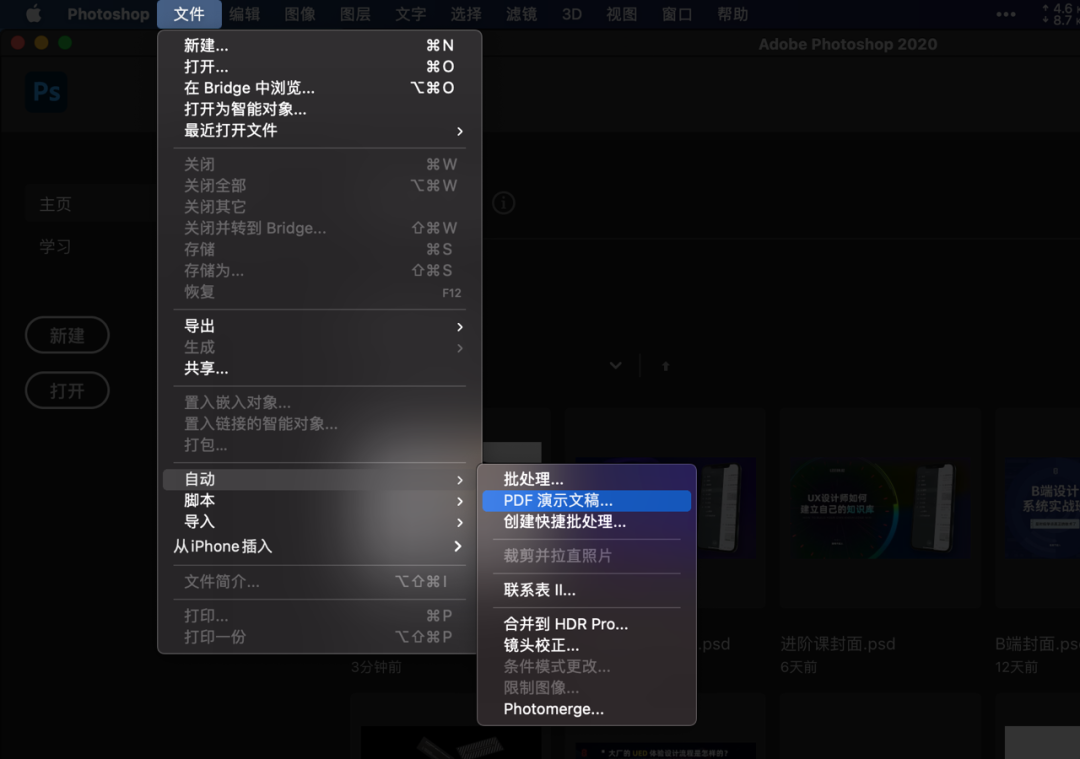Choose 共享... menu entry
The image size is (1080, 759).
pos(320,368)
